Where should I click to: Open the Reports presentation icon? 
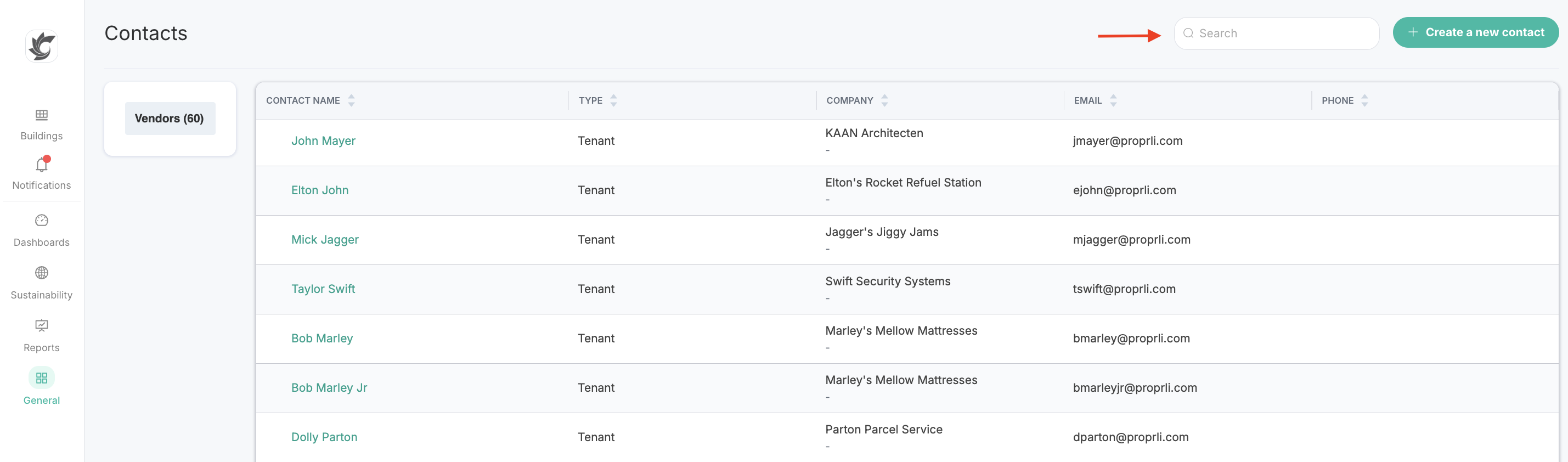41,326
